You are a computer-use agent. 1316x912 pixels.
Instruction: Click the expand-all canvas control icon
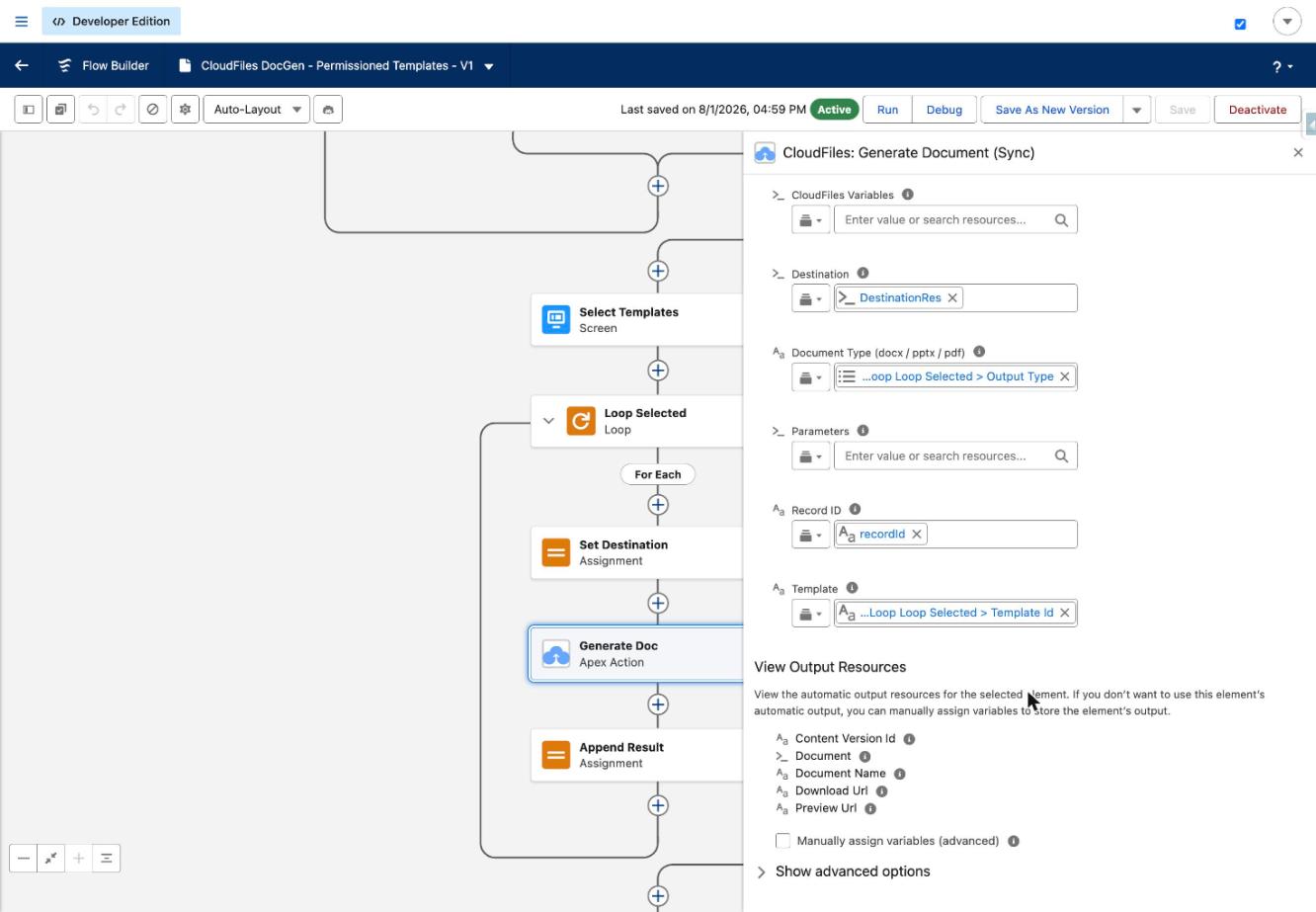click(x=107, y=858)
